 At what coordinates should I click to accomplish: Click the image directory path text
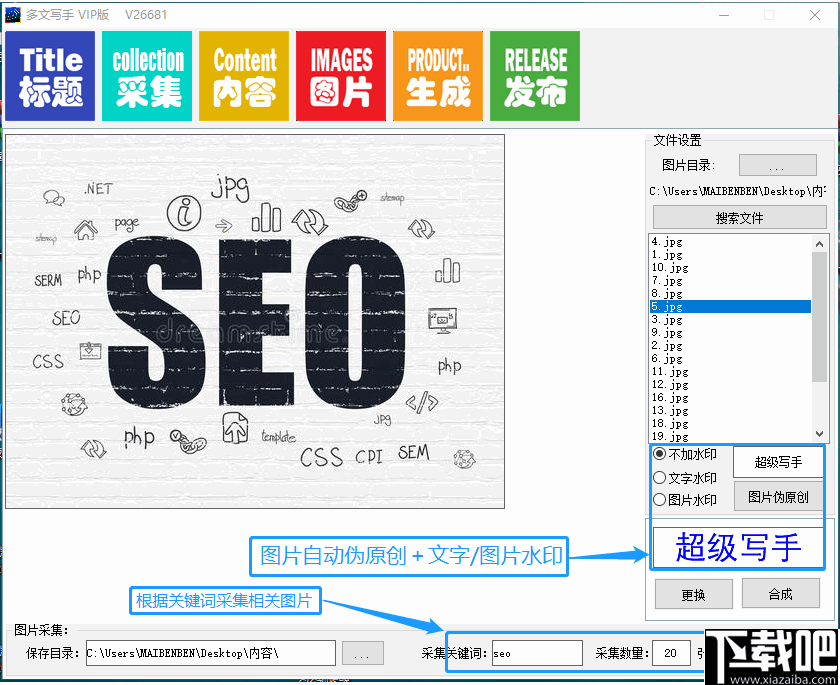click(738, 191)
